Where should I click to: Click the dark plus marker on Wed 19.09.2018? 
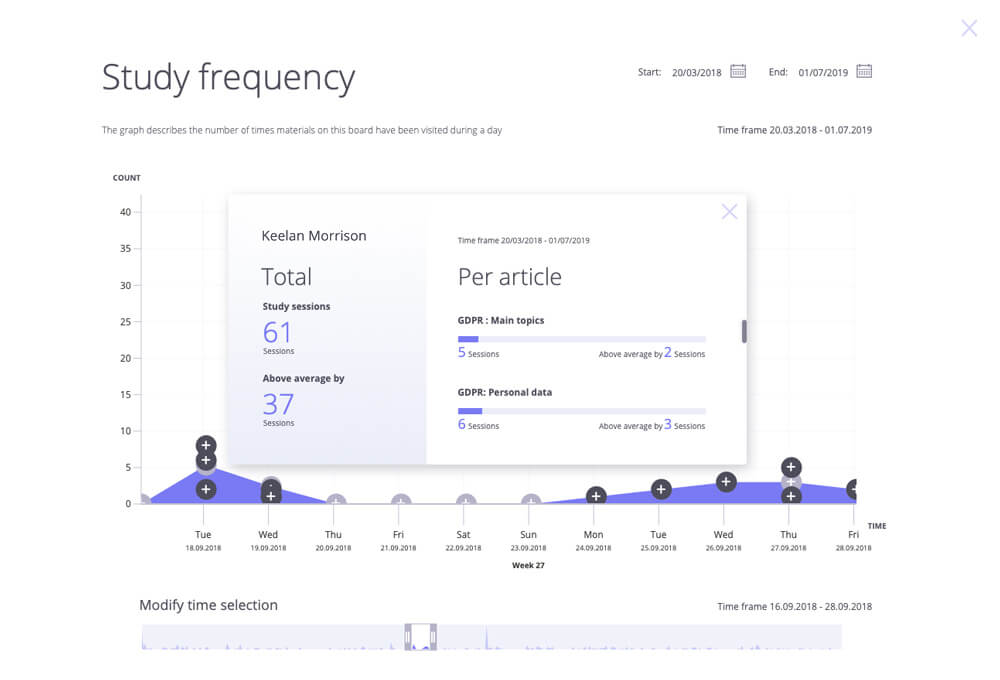[271, 495]
